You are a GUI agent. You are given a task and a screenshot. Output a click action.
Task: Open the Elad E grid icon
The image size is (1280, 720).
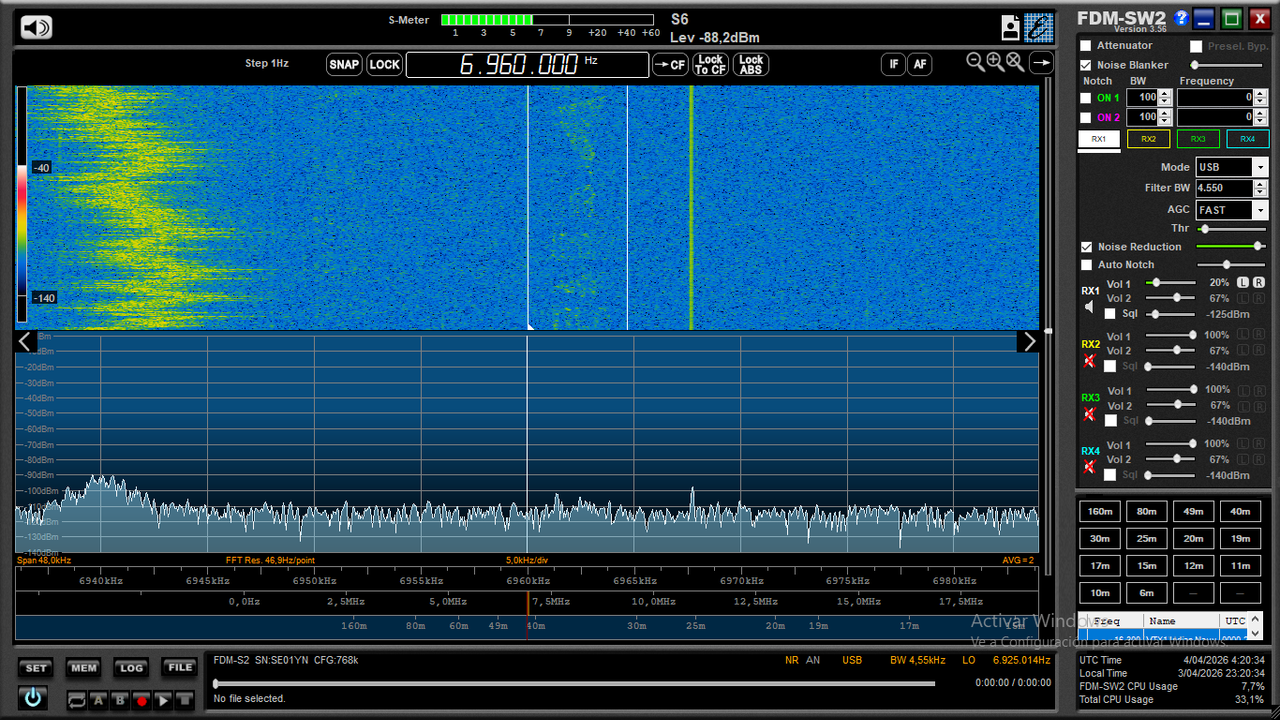(x=1039, y=27)
